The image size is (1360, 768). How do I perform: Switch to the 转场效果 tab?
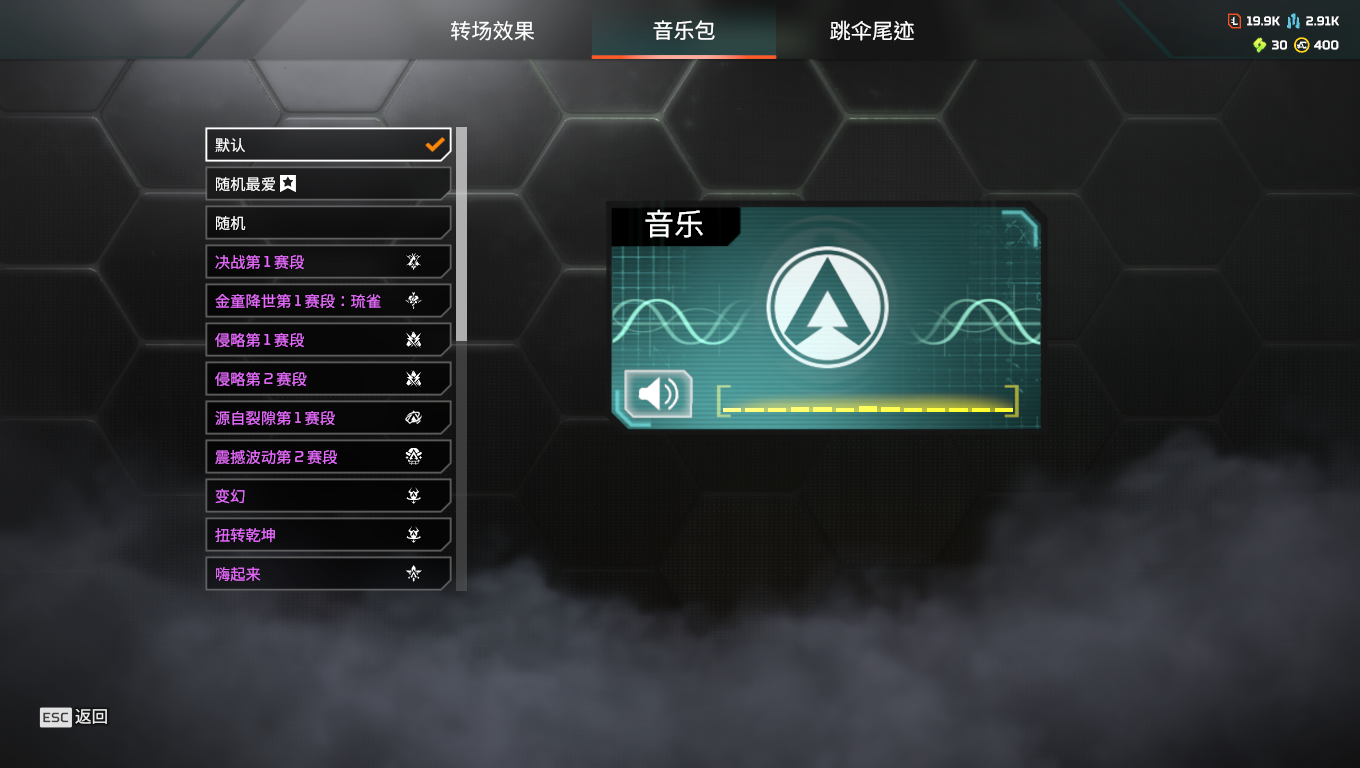coord(492,31)
